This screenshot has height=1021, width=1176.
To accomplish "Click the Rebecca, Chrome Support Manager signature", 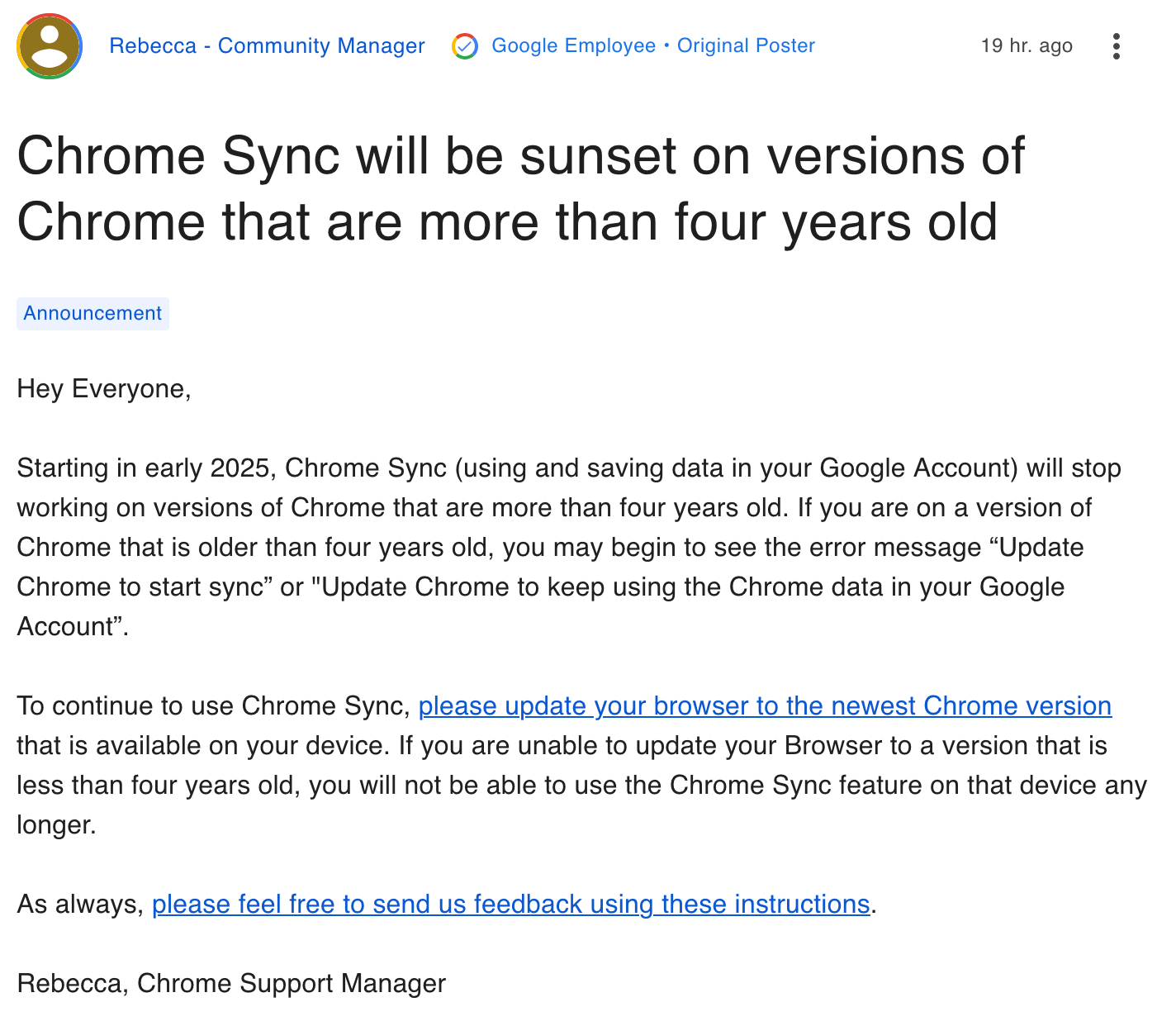I will [231, 984].
